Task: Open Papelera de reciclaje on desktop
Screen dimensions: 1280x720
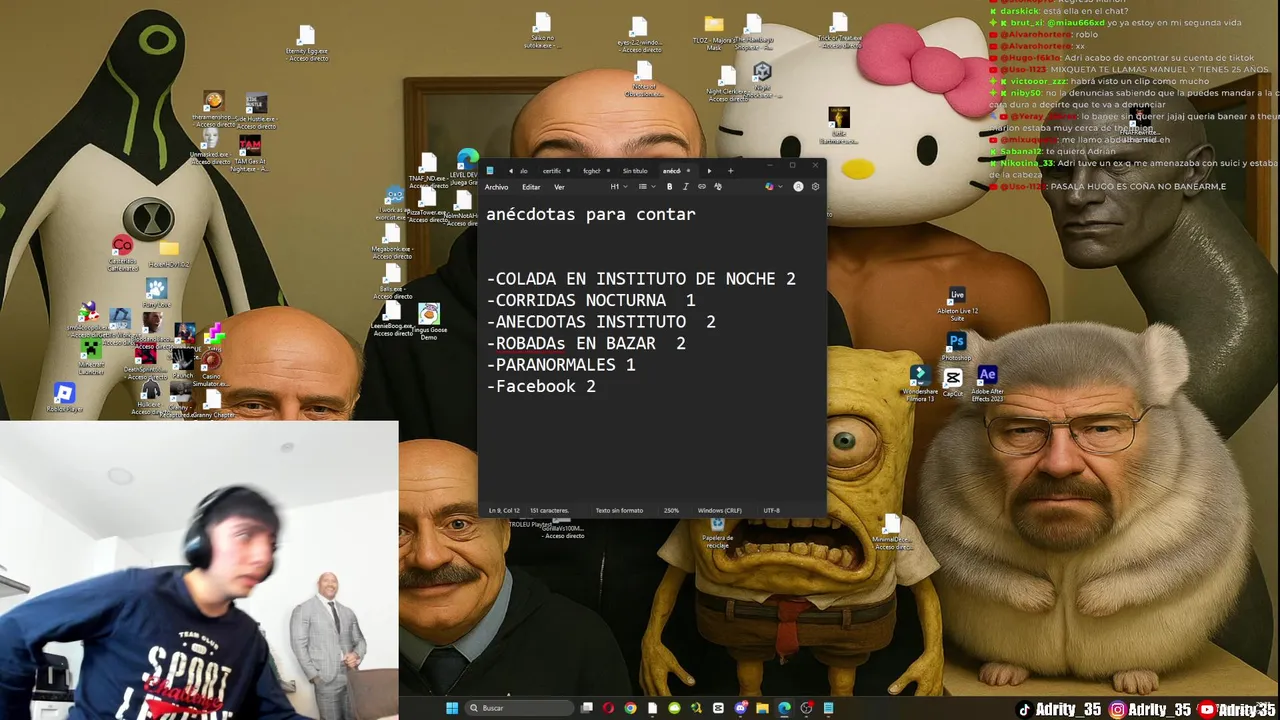Action: click(717, 533)
